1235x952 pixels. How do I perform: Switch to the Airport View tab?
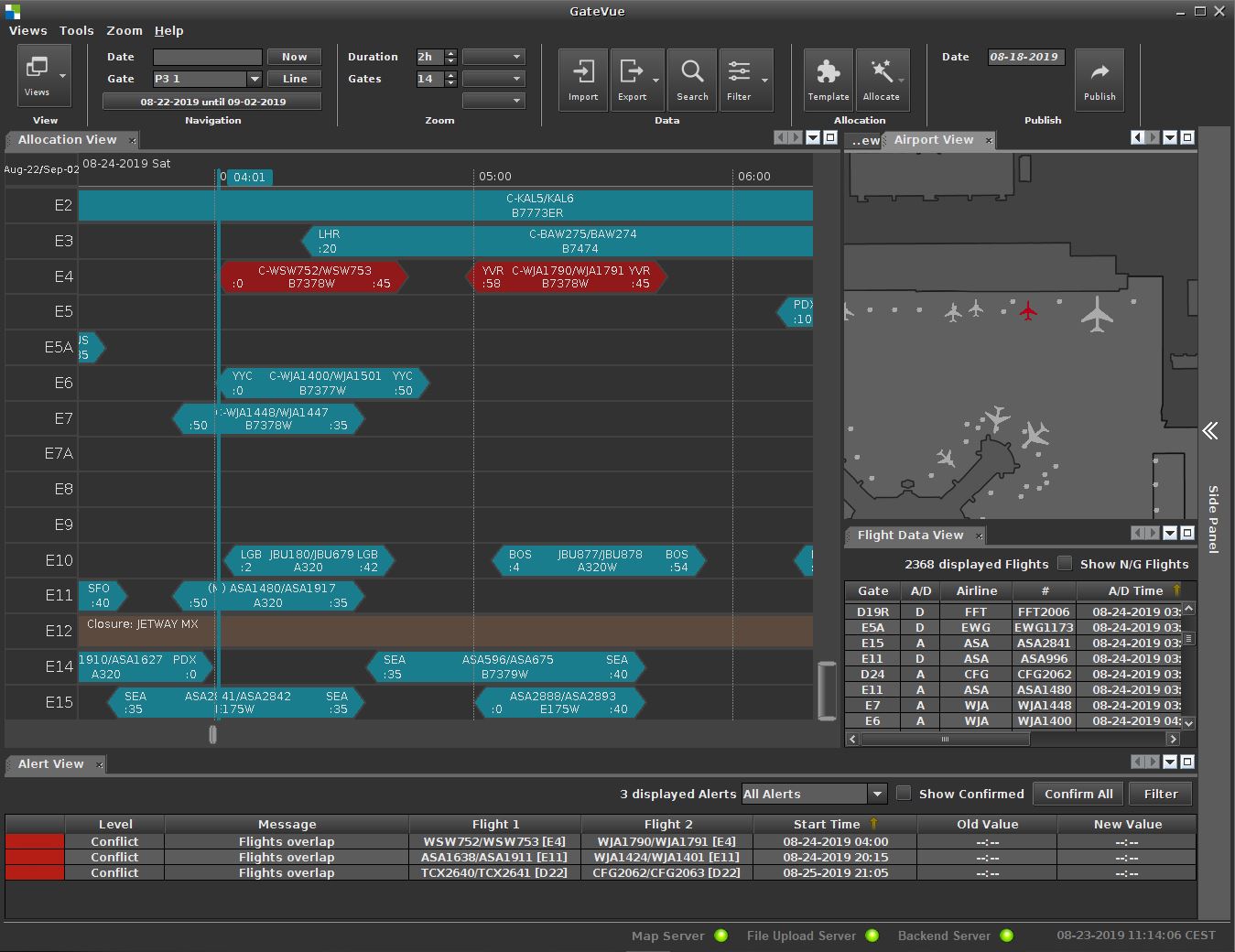pos(933,140)
